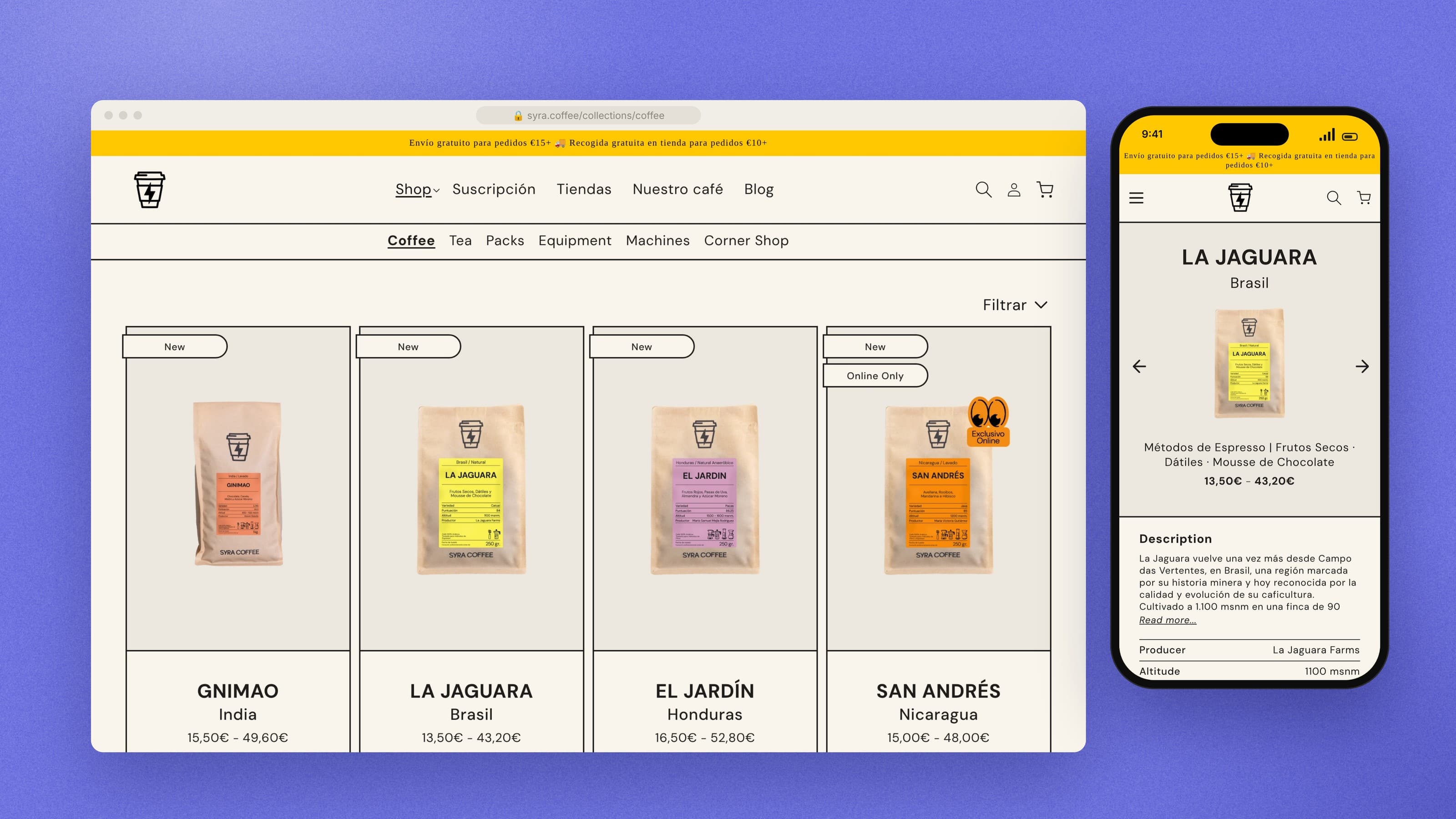Open the Suscripción menu item

click(494, 189)
